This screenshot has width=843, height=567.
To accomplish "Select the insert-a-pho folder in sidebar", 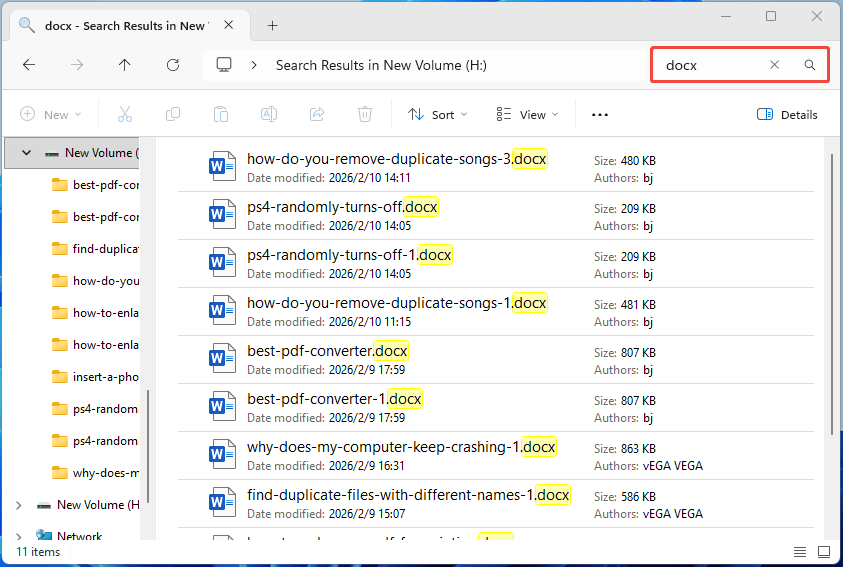I will click(95, 377).
